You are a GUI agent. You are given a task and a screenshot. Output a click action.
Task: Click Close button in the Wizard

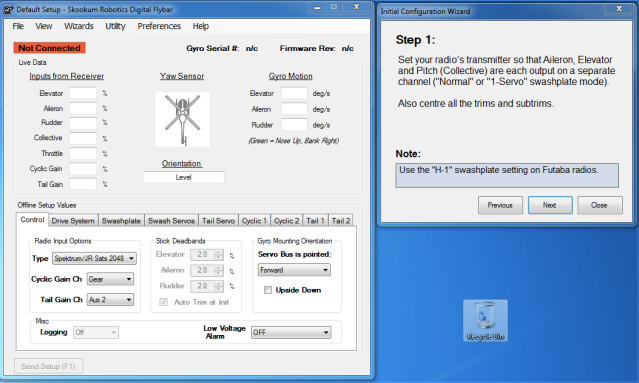[600, 205]
